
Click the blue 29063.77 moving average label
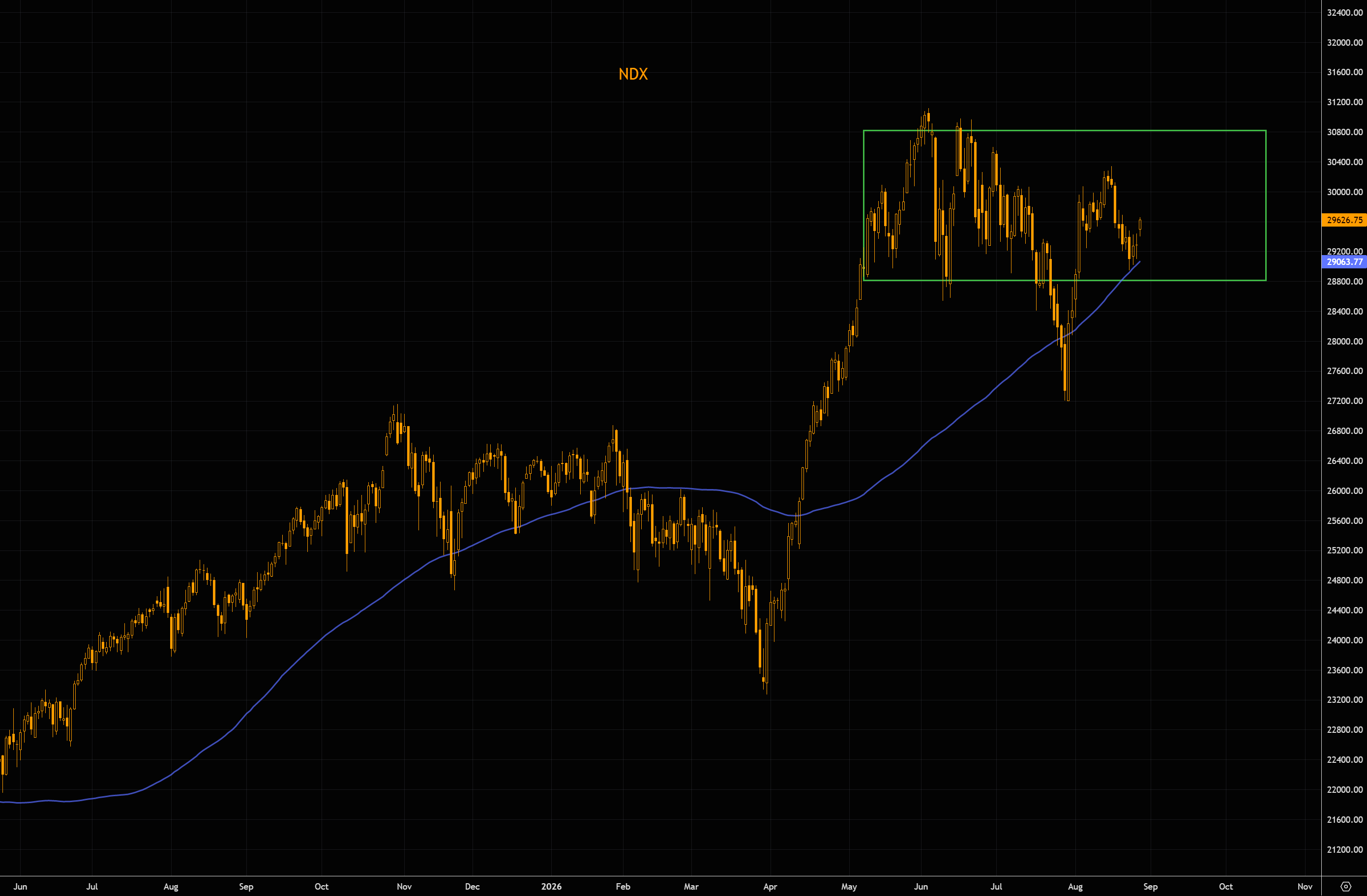tap(1344, 262)
